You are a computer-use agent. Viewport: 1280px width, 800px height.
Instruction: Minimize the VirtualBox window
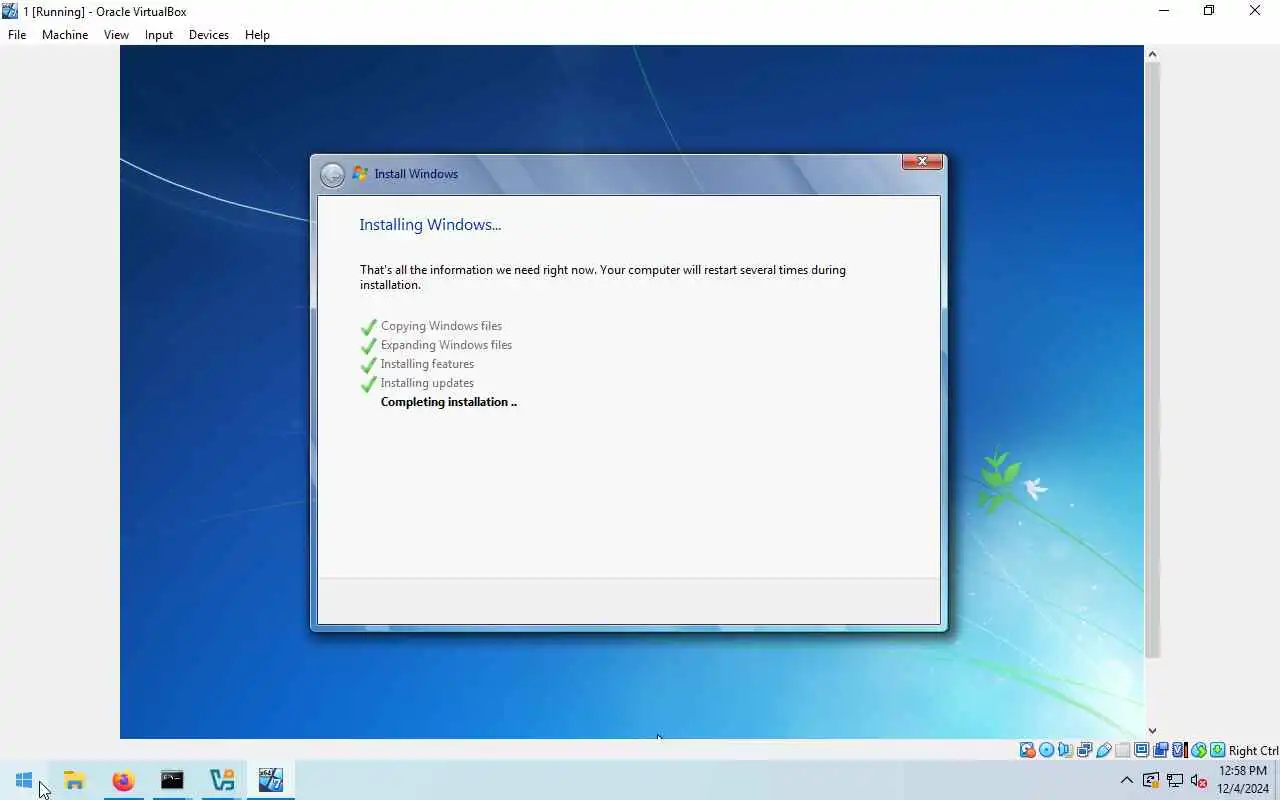click(1164, 11)
